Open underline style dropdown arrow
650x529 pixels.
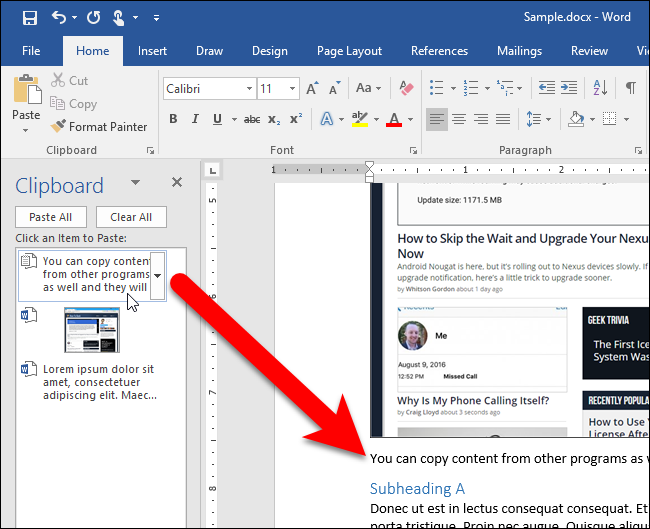click(234, 119)
